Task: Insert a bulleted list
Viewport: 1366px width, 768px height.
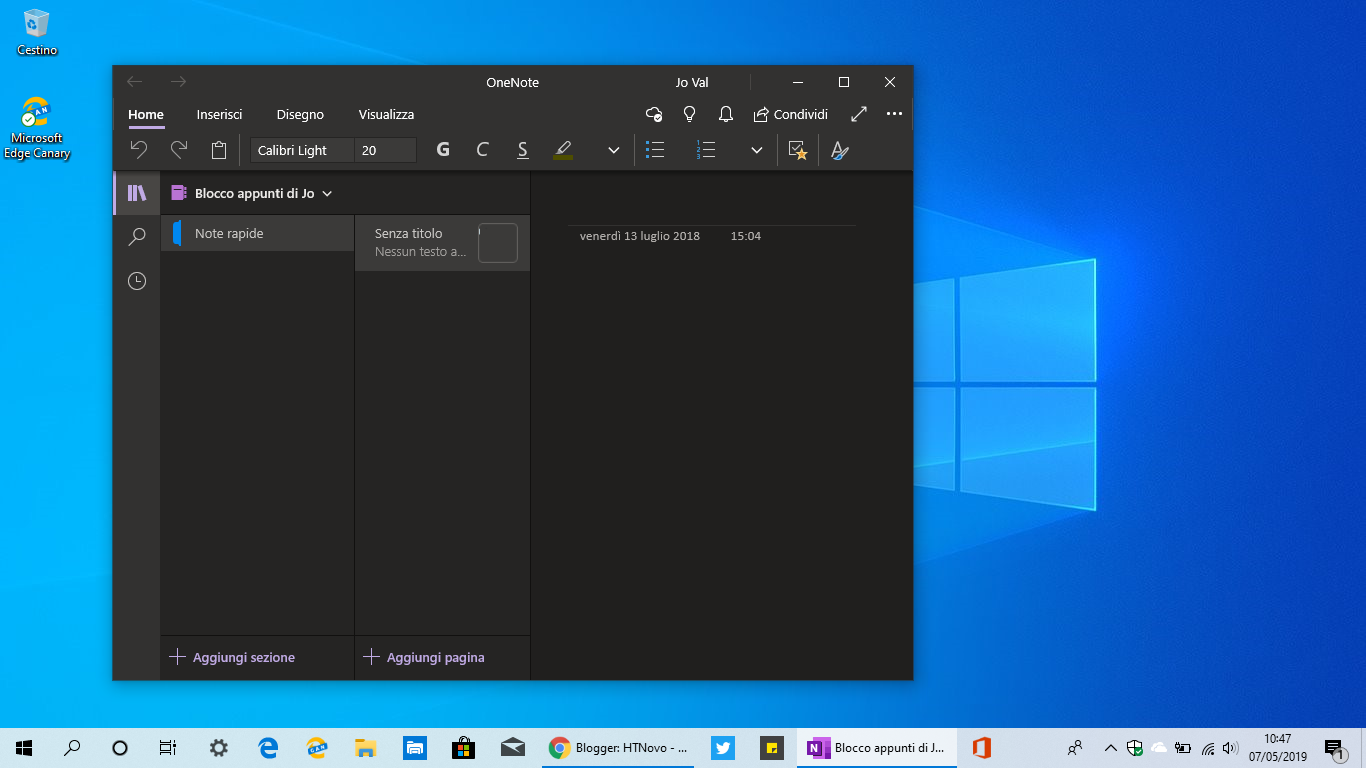Action: click(655, 150)
